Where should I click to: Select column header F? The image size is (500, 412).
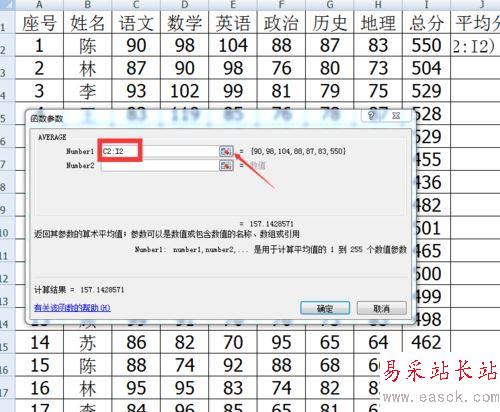tap(281, 5)
